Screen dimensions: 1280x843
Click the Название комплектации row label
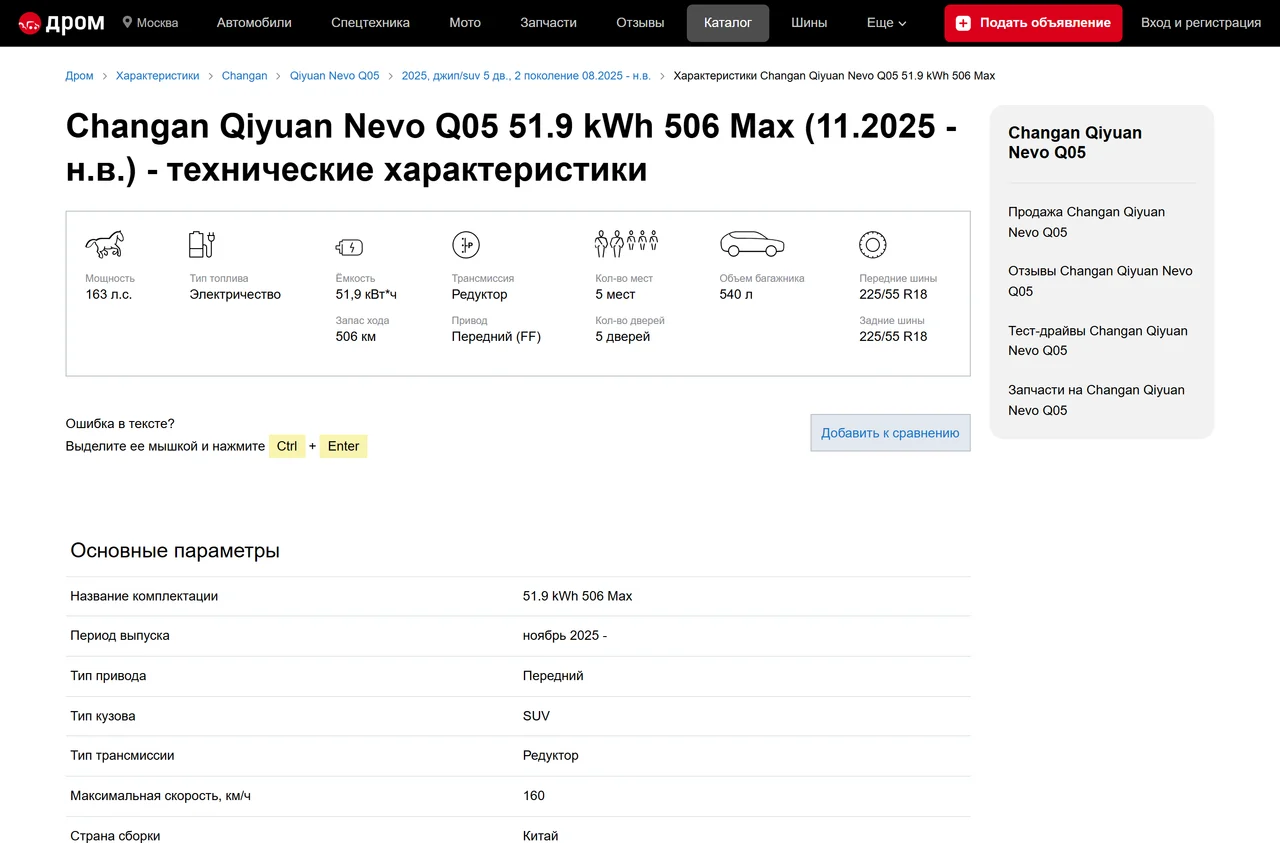pos(144,596)
